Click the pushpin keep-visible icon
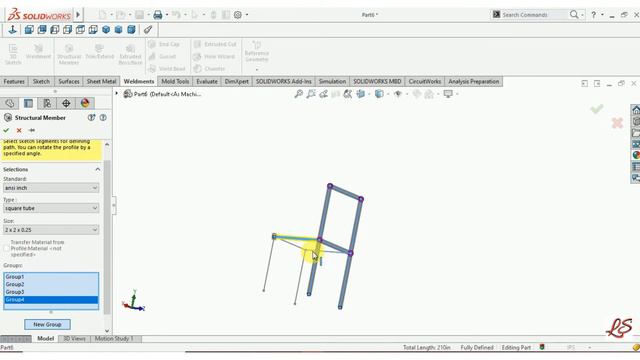The height and width of the screenshot is (360, 640). click(x=31, y=130)
